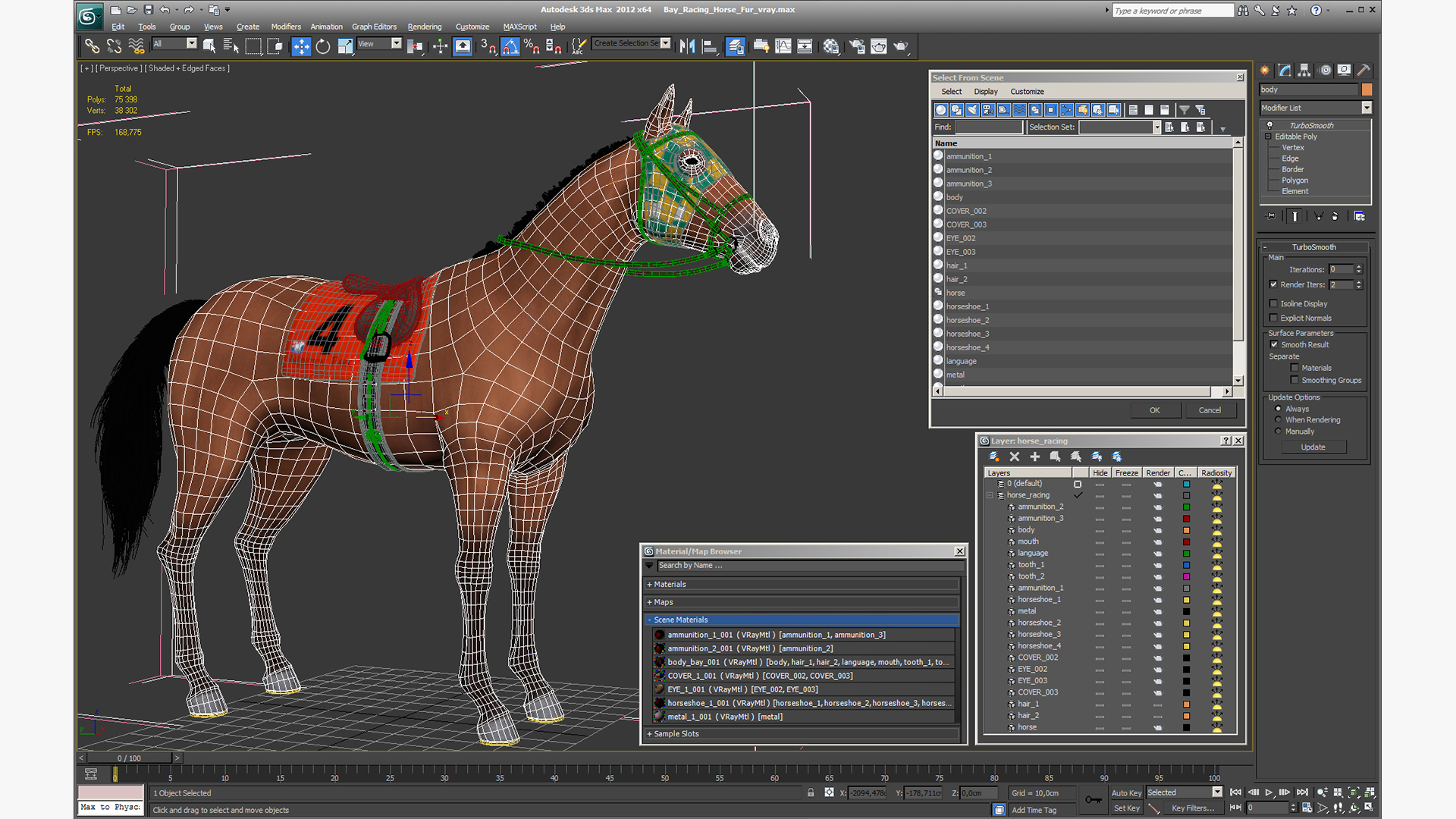Viewport: 1456px width, 819px height.
Task: Open the Curve Editor toolbar icon
Action: tap(783, 46)
